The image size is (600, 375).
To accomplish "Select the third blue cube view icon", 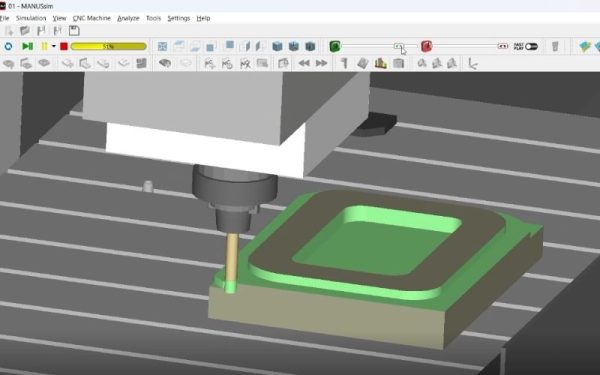I will (x=310, y=47).
